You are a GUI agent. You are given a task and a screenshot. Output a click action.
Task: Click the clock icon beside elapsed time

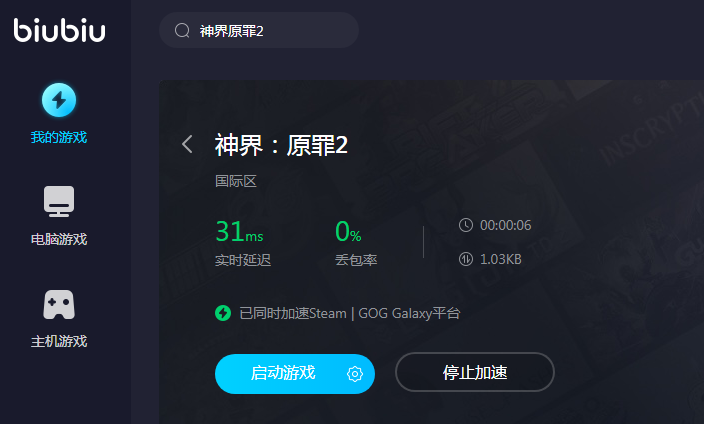pos(466,225)
